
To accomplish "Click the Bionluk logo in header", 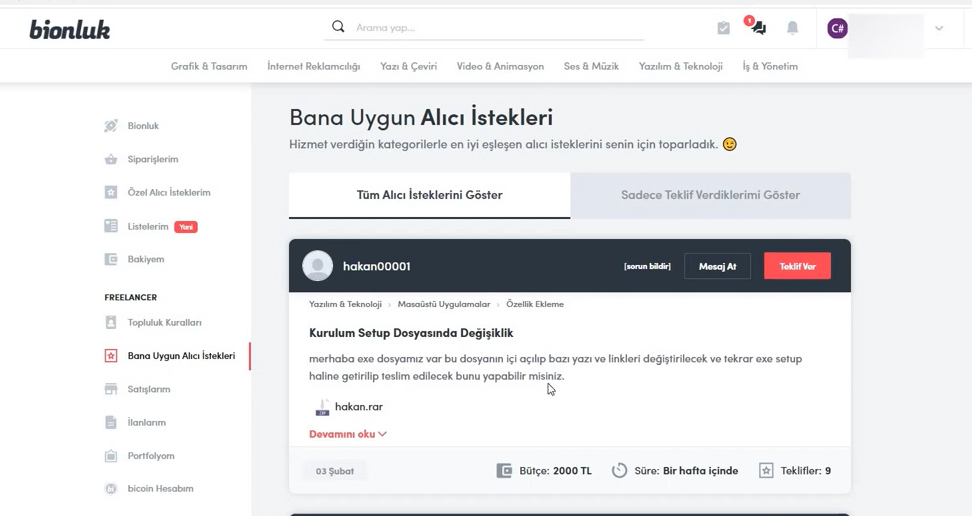I will coord(69,29).
